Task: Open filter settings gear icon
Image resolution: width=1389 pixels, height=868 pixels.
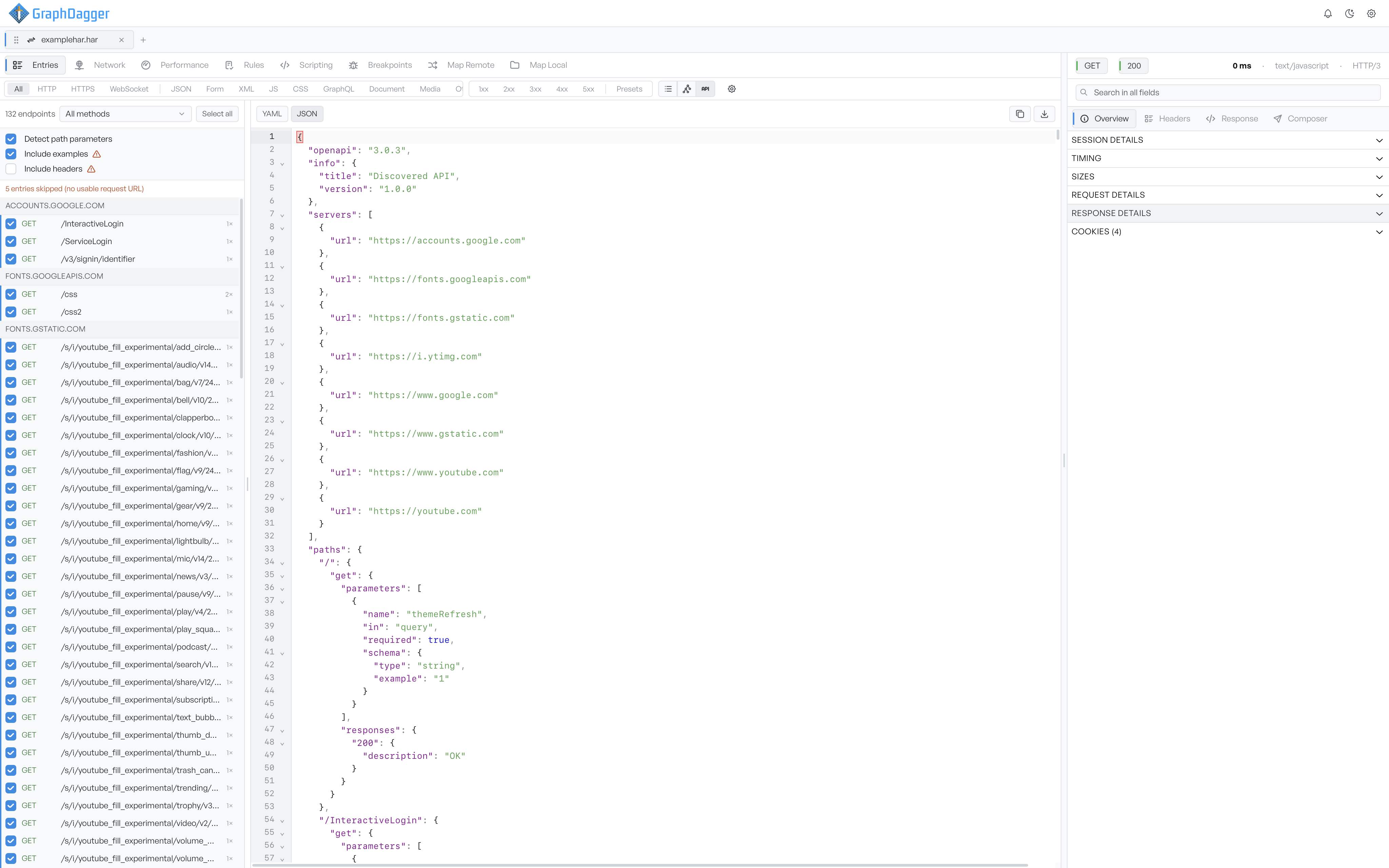Action: point(732,89)
